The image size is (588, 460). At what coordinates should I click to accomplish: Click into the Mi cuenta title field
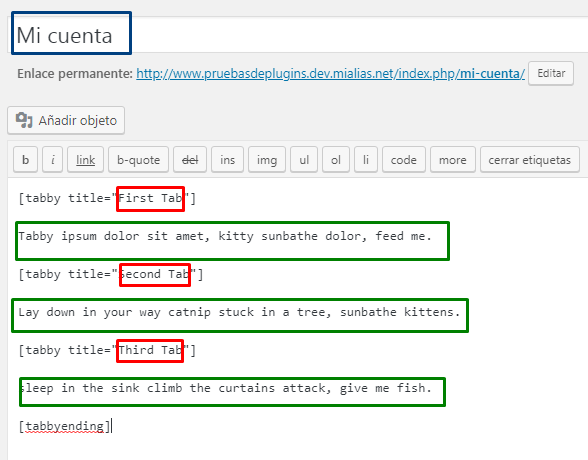pos(298,35)
